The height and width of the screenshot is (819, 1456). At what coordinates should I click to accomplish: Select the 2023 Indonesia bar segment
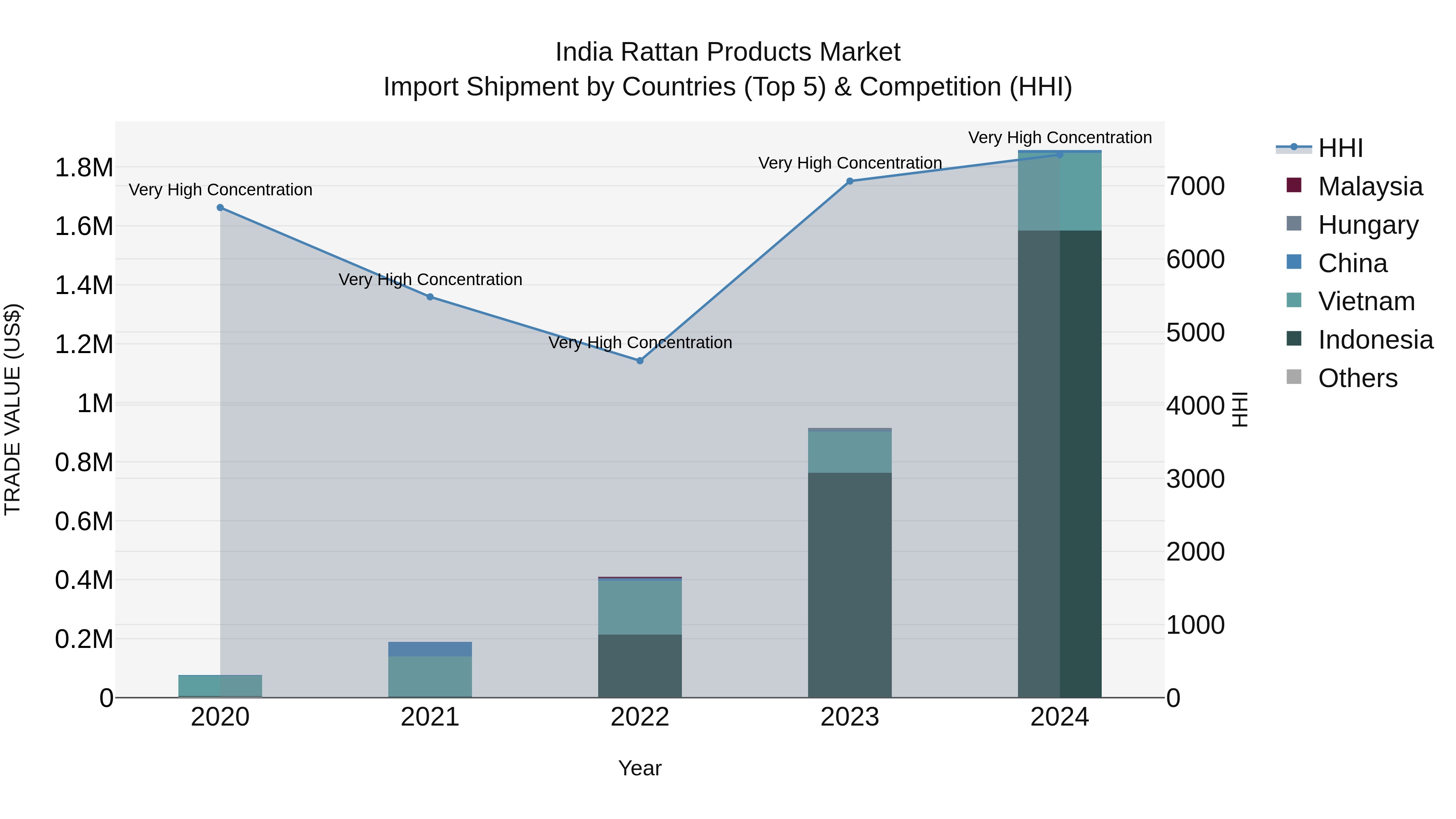[x=849, y=585]
